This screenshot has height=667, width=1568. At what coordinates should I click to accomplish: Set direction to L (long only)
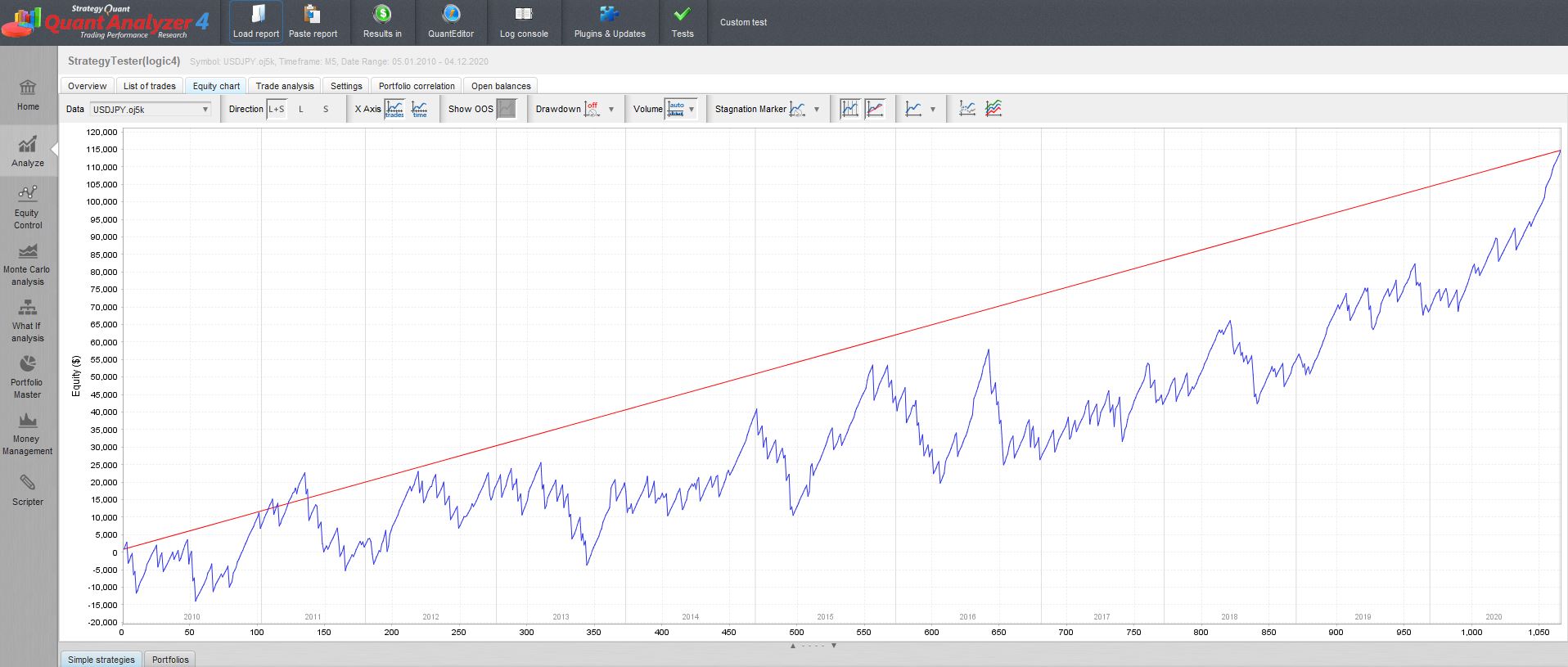301,109
